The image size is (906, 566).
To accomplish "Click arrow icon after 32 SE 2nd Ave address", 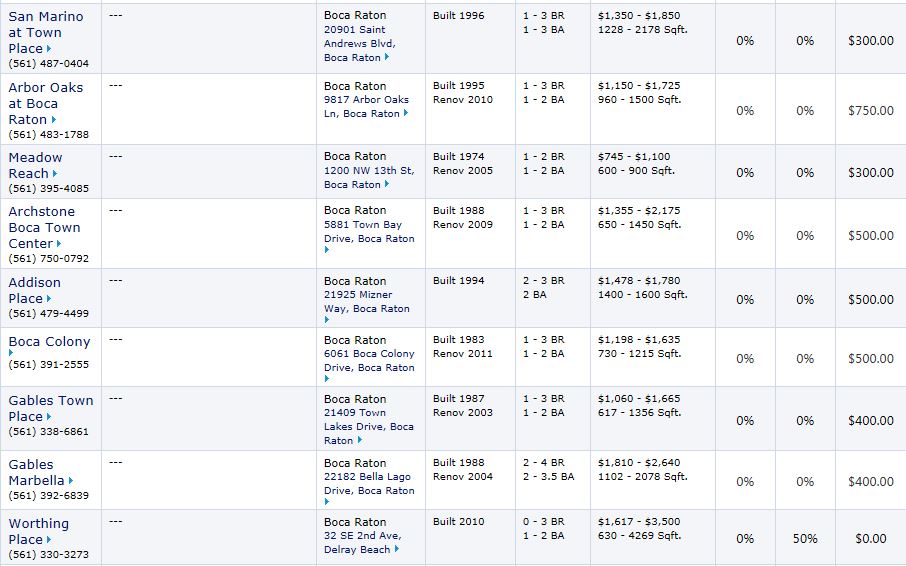I will point(397,549).
